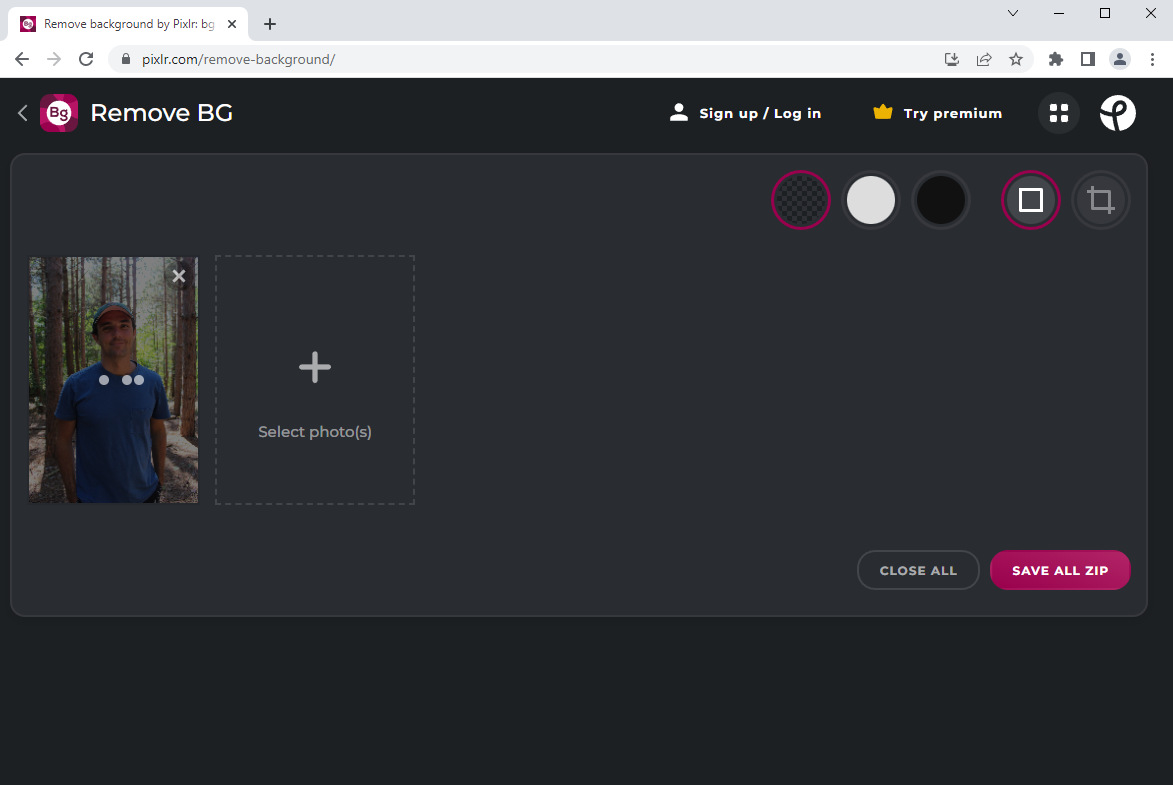Open Chrome's three-dot menu
The height and width of the screenshot is (785, 1173).
pos(1153,59)
